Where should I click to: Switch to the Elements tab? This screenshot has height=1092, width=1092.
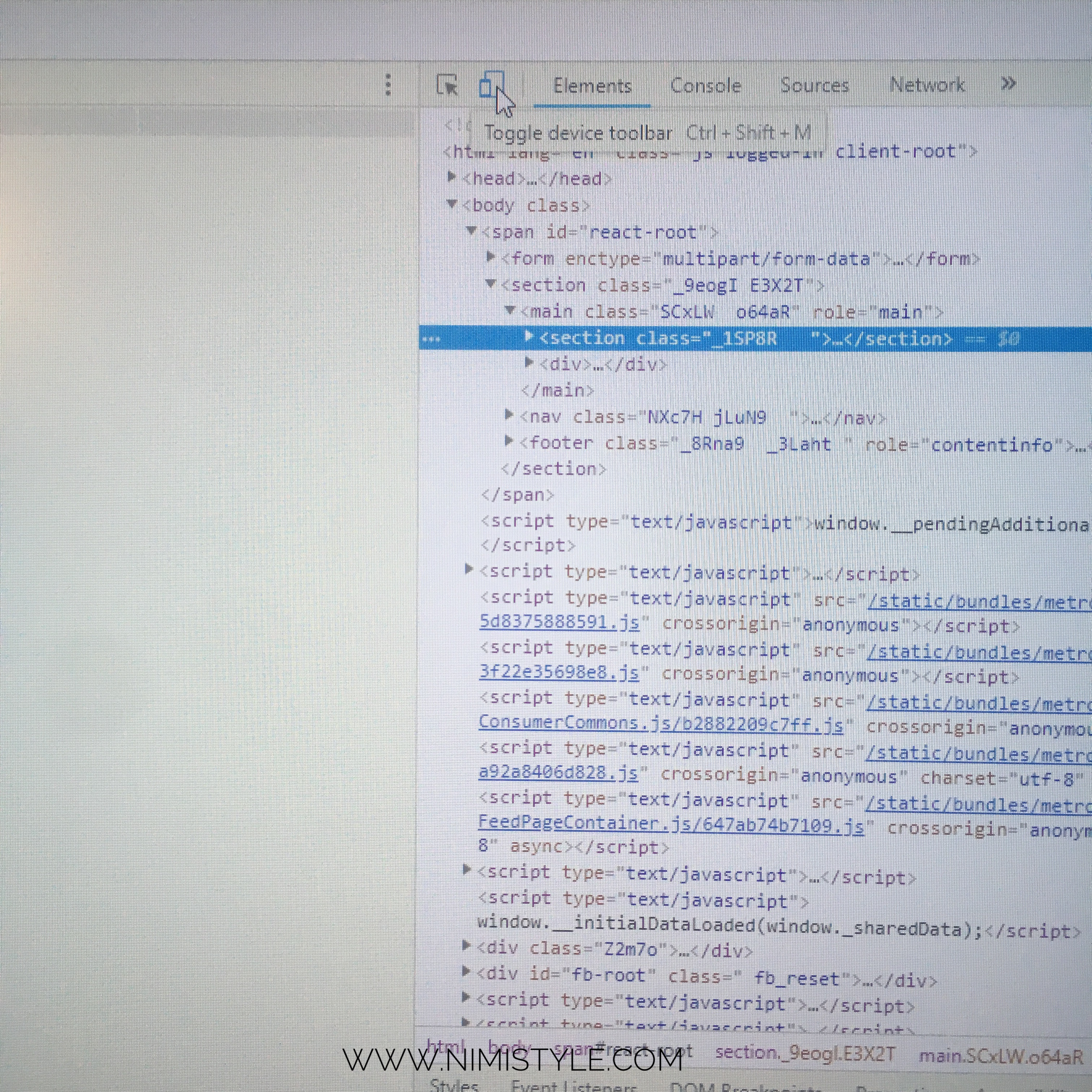[x=592, y=86]
